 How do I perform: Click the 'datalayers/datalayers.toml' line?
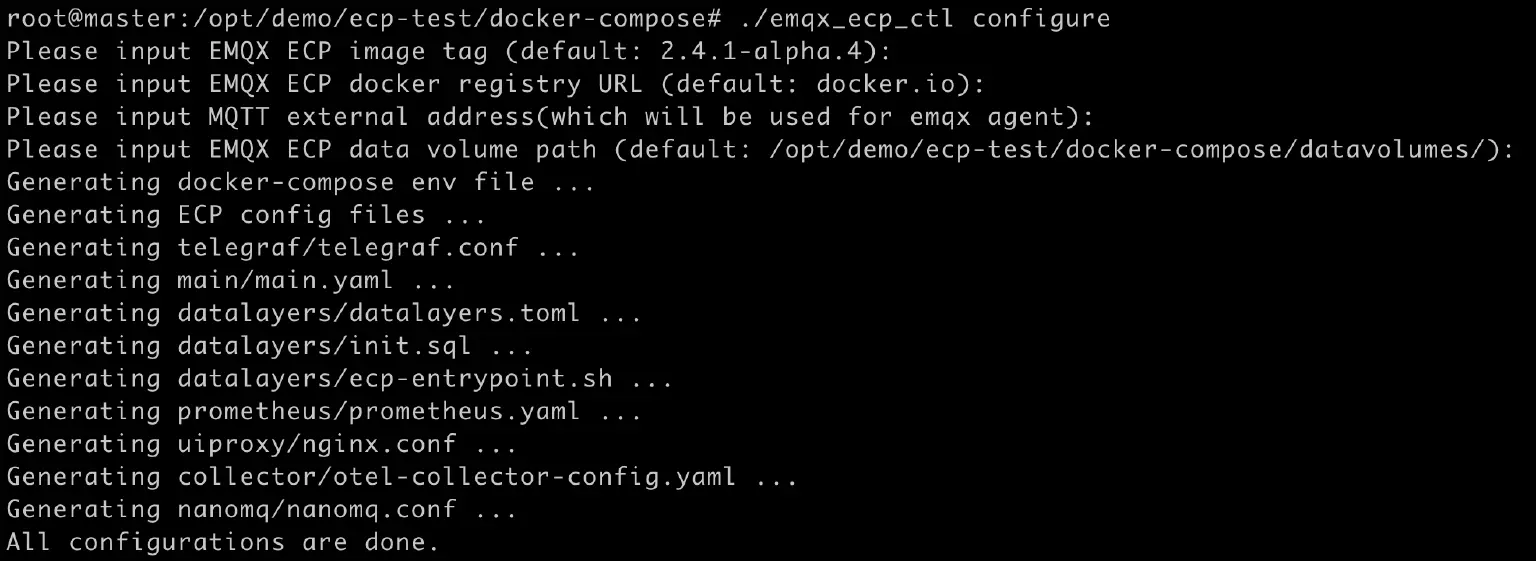point(323,313)
